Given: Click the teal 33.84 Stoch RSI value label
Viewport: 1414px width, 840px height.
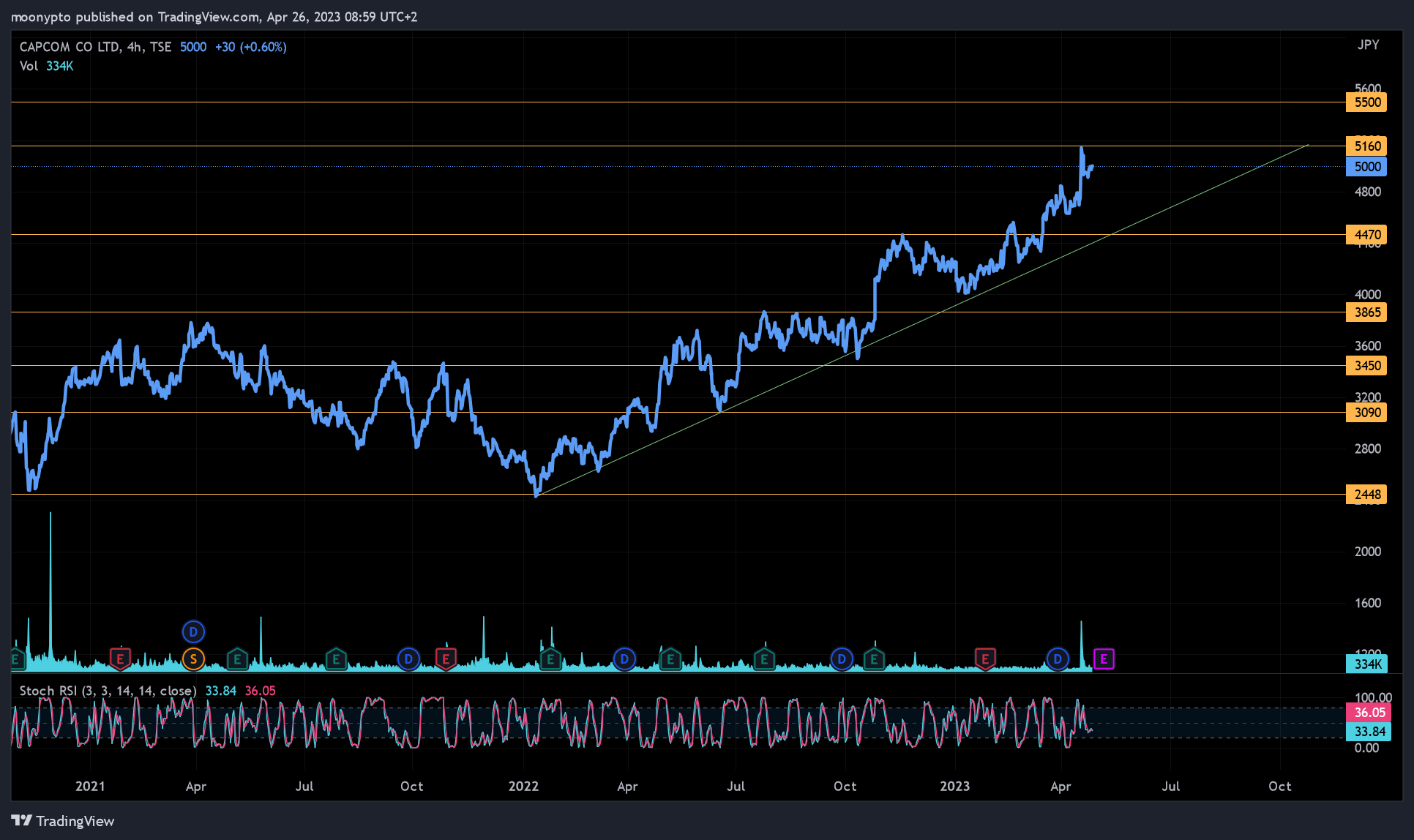Looking at the screenshot, I should coord(1369,732).
